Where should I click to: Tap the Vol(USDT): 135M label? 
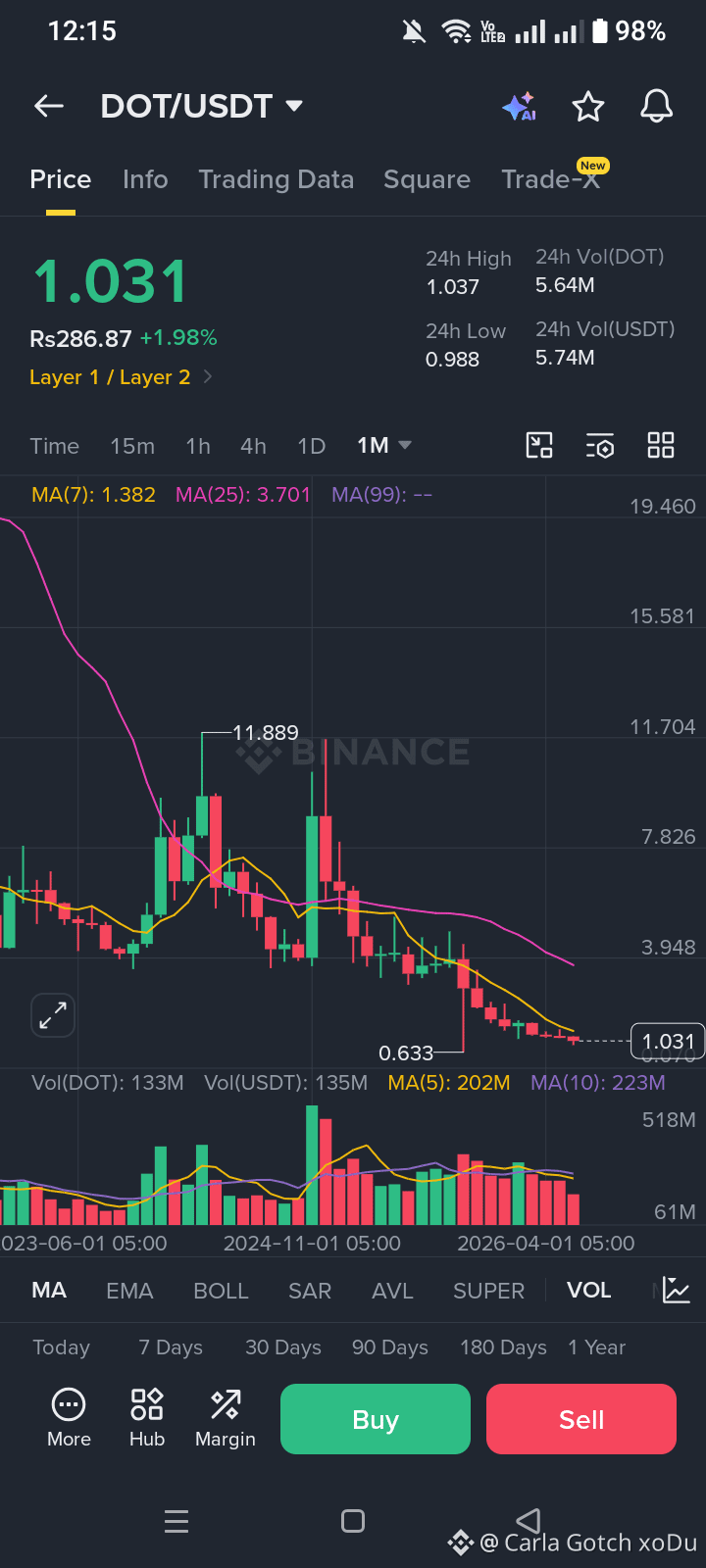coord(285,1083)
